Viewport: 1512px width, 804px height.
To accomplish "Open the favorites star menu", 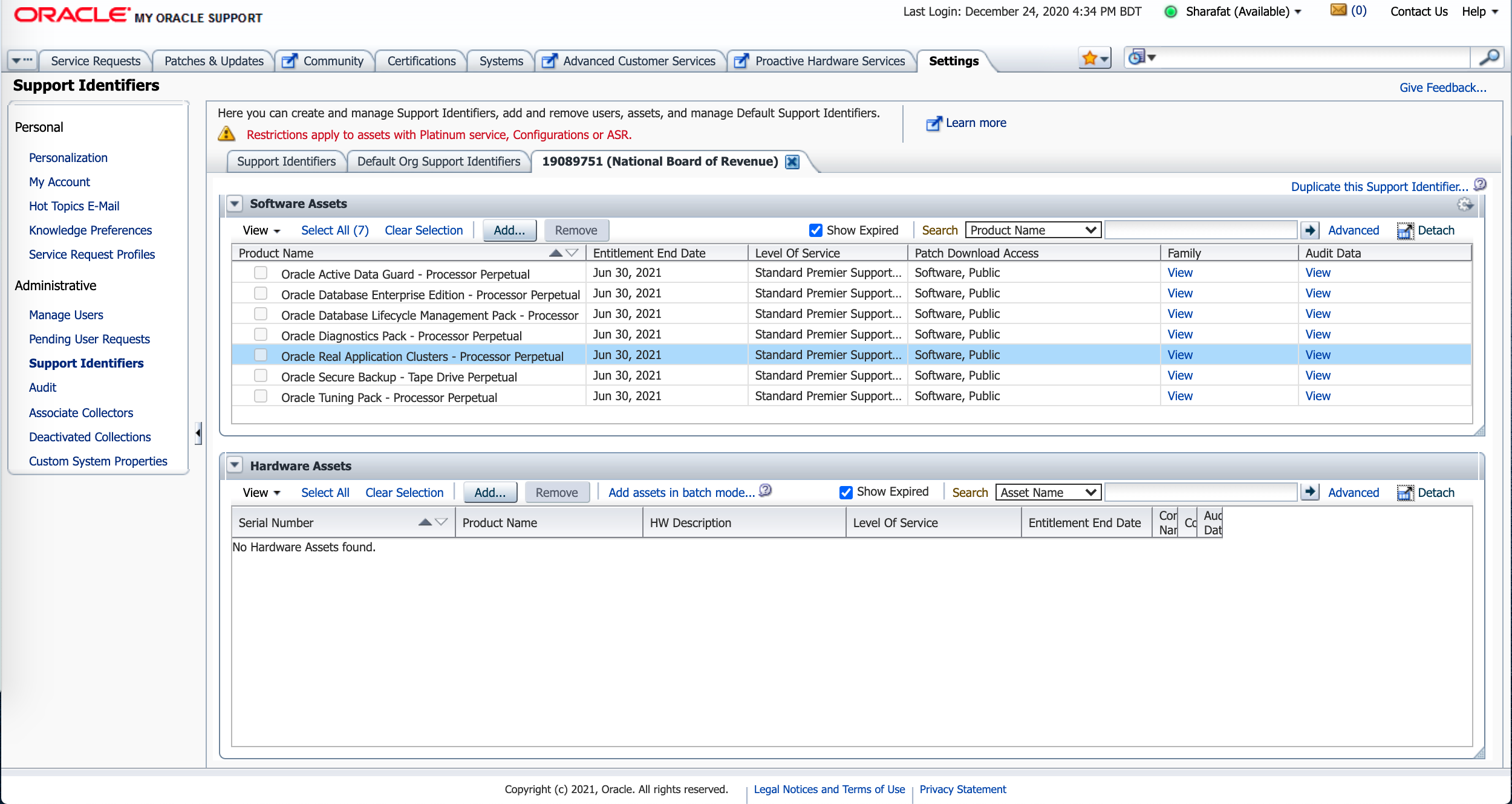I will click(x=1095, y=59).
